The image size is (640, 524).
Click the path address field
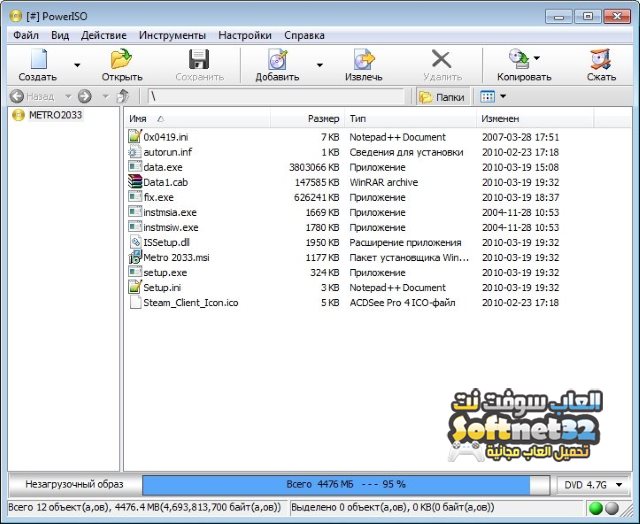tap(276, 96)
